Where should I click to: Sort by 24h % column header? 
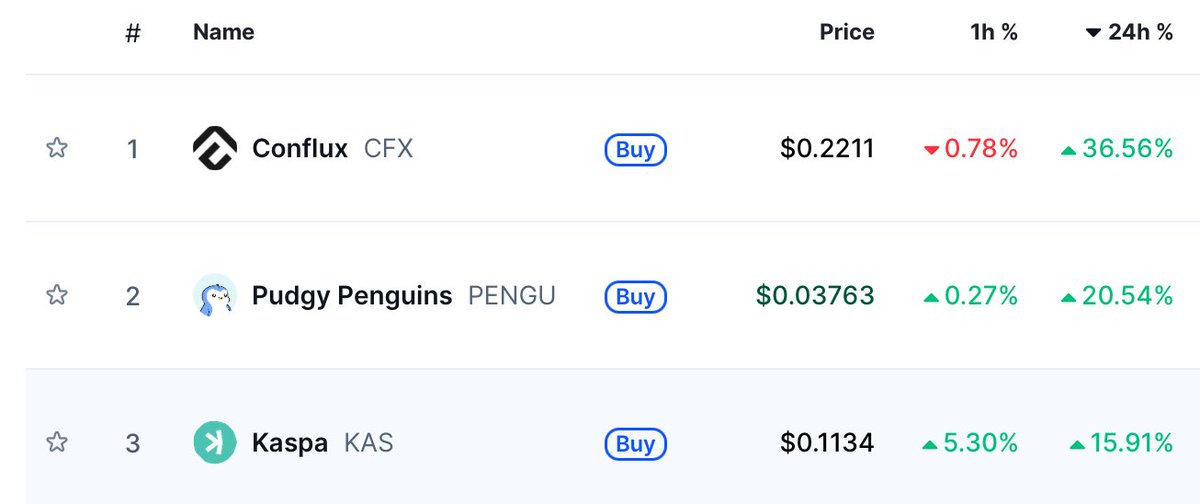click(1129, 32)
